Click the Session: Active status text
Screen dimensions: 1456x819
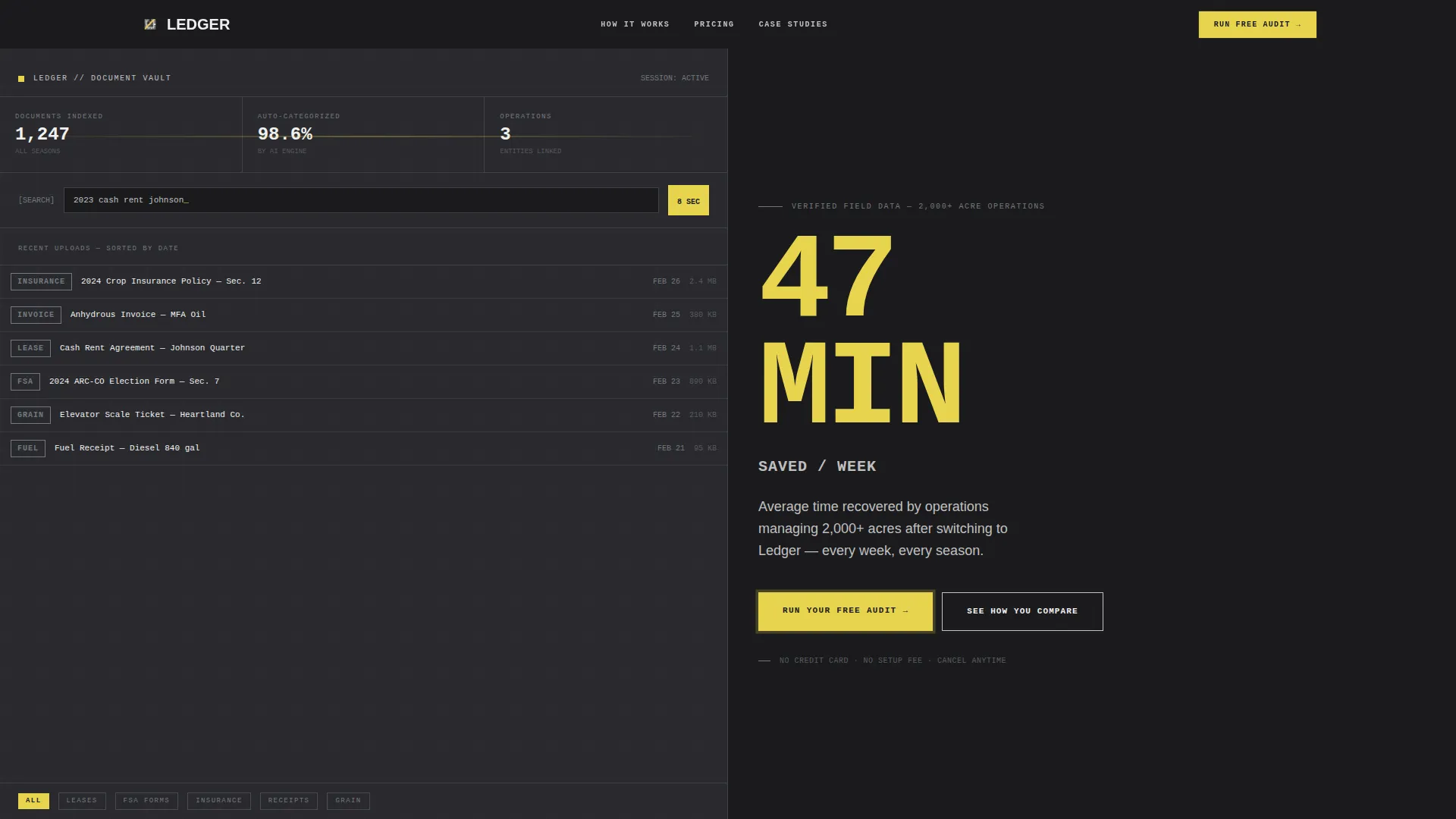(x=675, y=78)
